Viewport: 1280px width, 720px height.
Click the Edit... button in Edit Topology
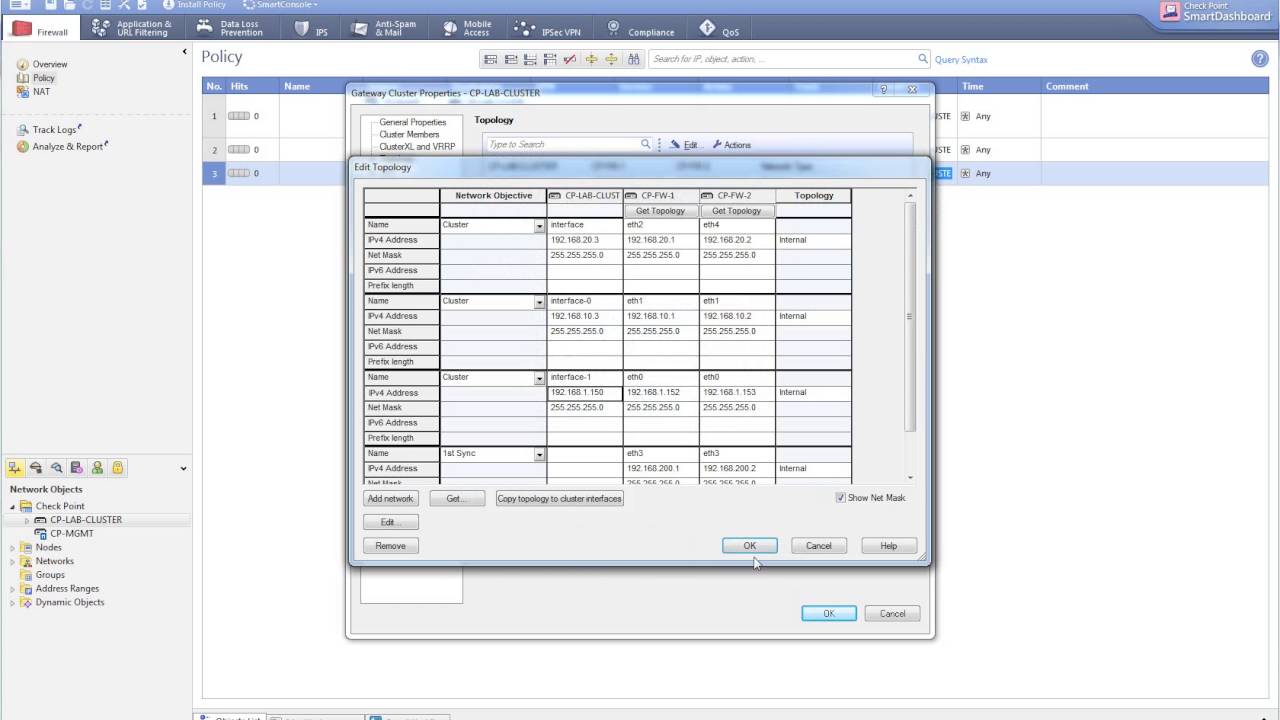click(391, 522)
